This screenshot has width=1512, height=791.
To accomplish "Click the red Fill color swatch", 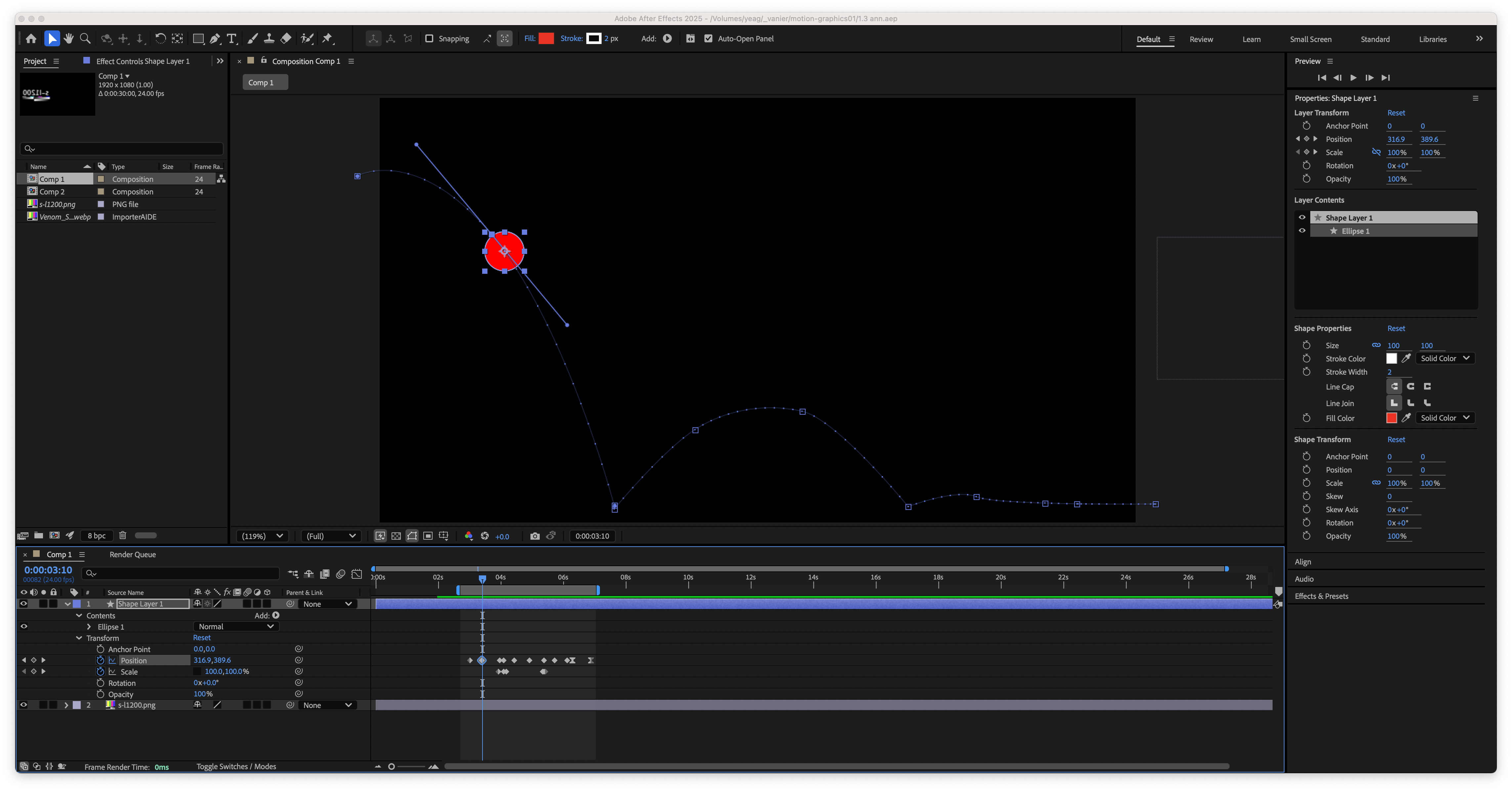I will (x=546, y=39).
